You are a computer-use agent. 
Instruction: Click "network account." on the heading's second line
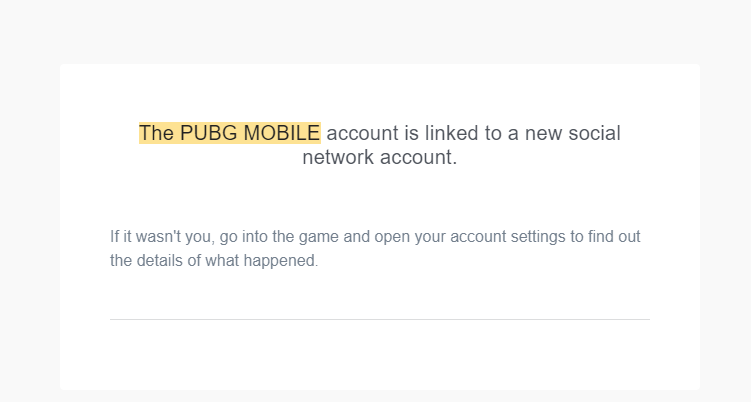[379, 158]
